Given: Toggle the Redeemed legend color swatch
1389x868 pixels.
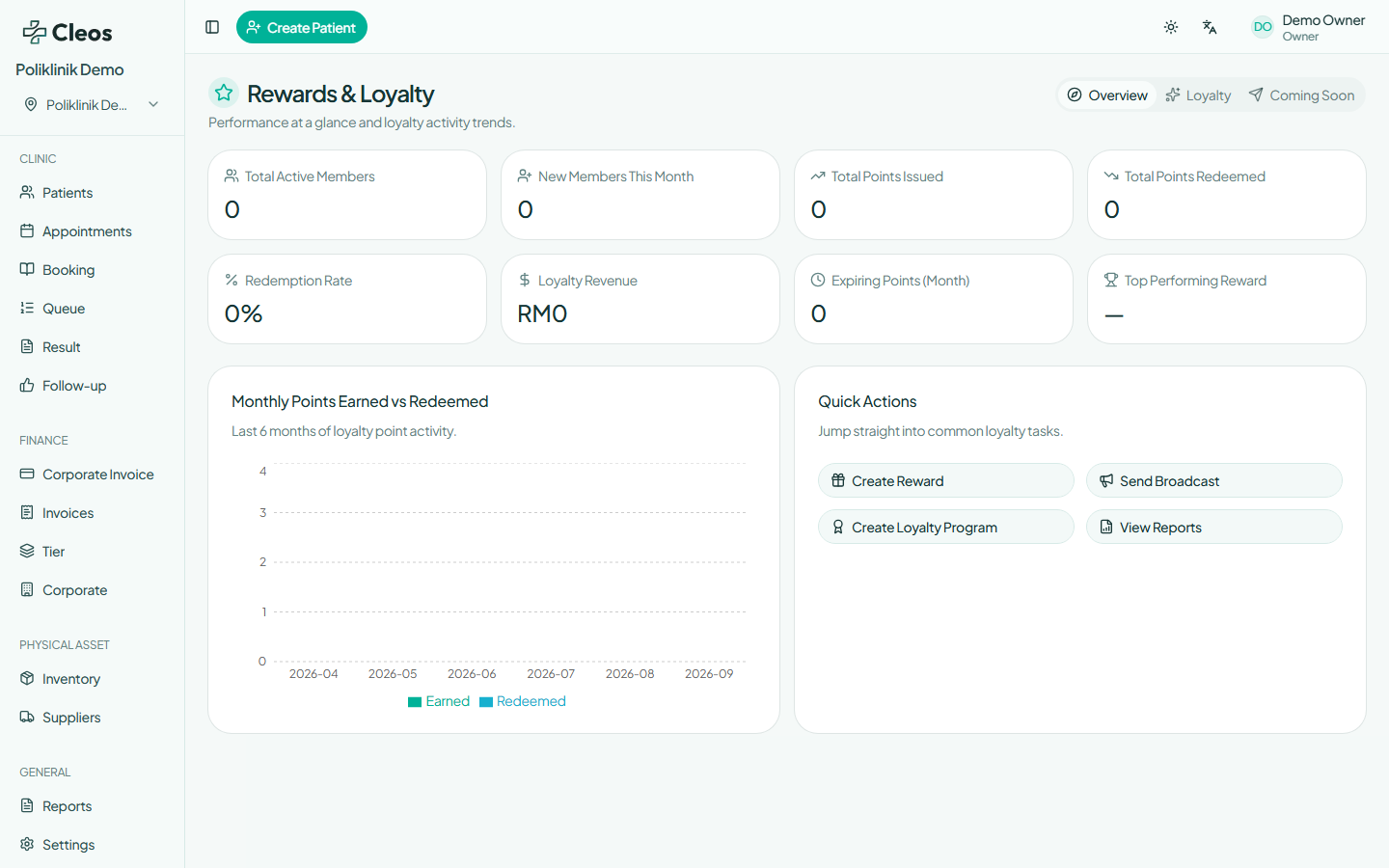Looking at the screenshot, I should pyautogui.click(x=486, y=702).
